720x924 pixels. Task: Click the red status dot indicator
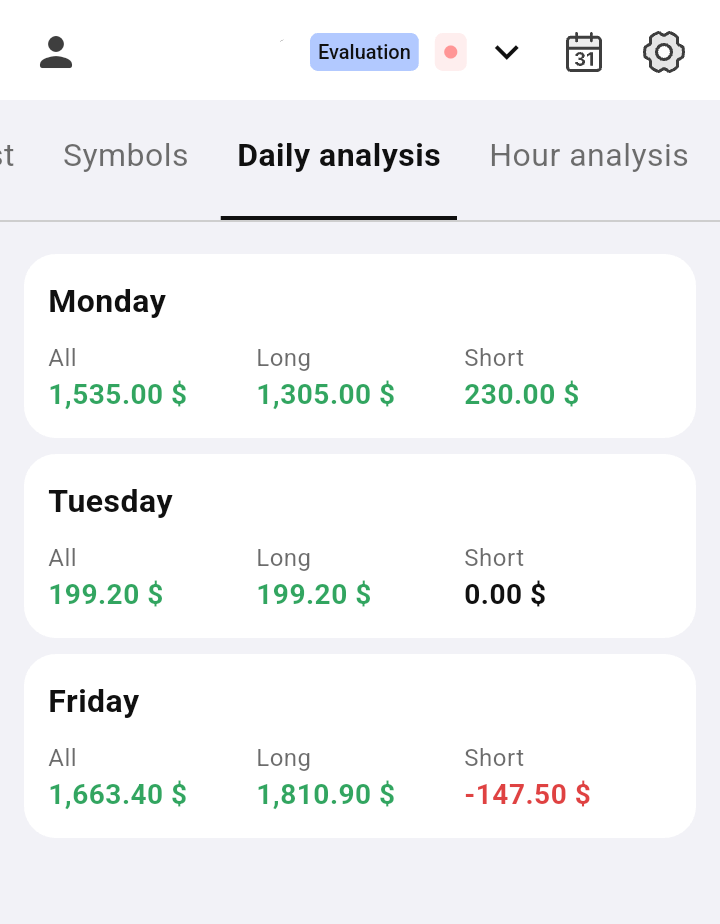pyautogui.click(x=450, y=52)
